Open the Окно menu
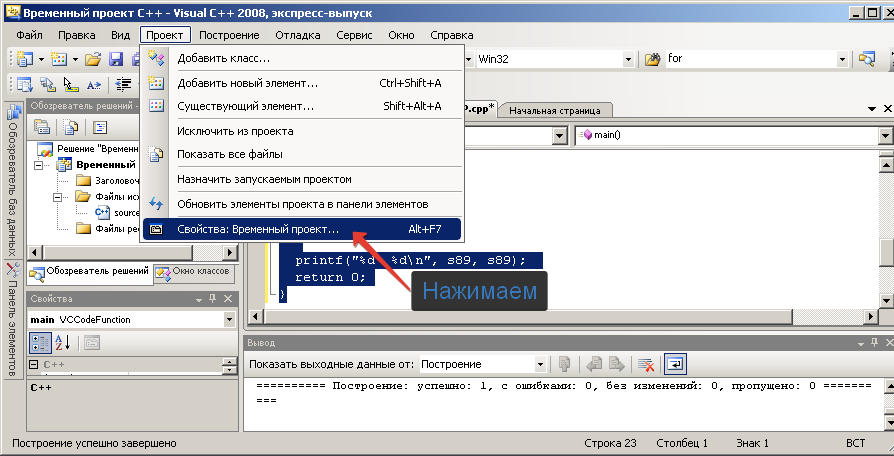 pos(401,35)
